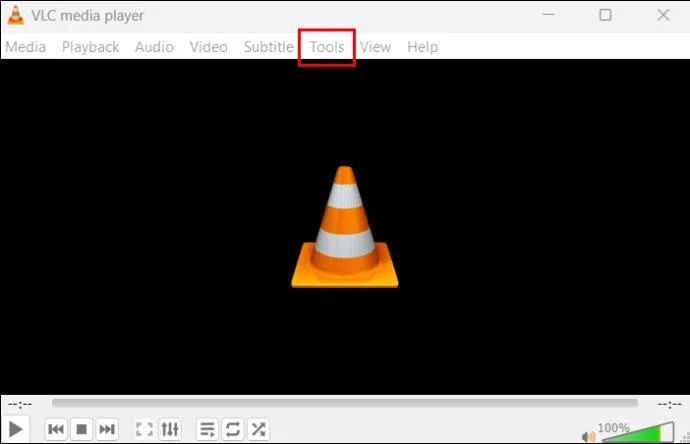Screen dimensions: 690x444
Task: Open the Audio menu
Action: click(154, 47)
